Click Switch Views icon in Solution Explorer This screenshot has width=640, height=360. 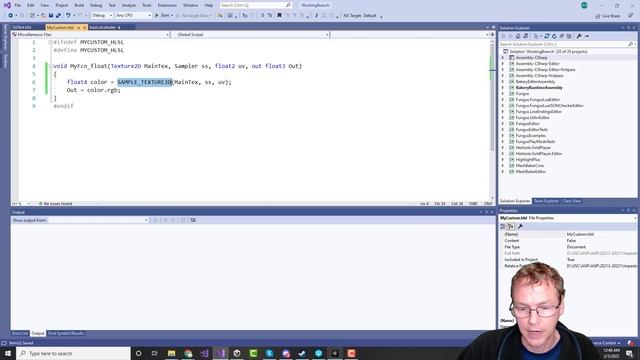525,36
